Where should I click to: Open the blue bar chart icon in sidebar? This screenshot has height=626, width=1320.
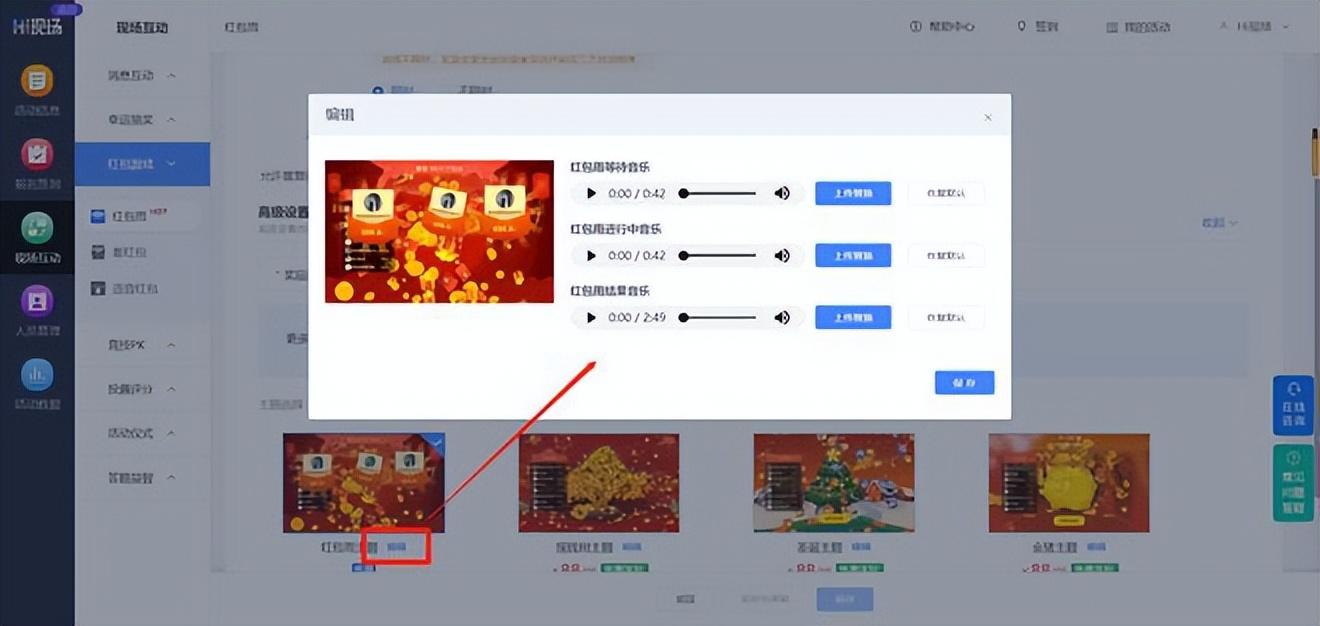click(37, 375)
